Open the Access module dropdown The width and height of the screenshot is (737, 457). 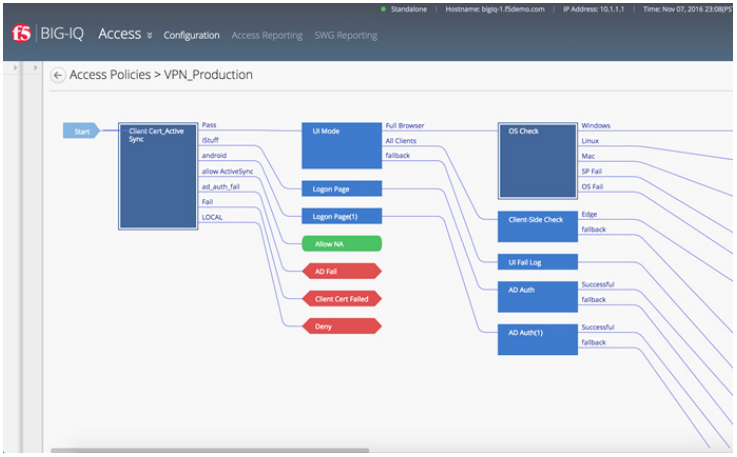pyautogui.click(x=125, y=34)
